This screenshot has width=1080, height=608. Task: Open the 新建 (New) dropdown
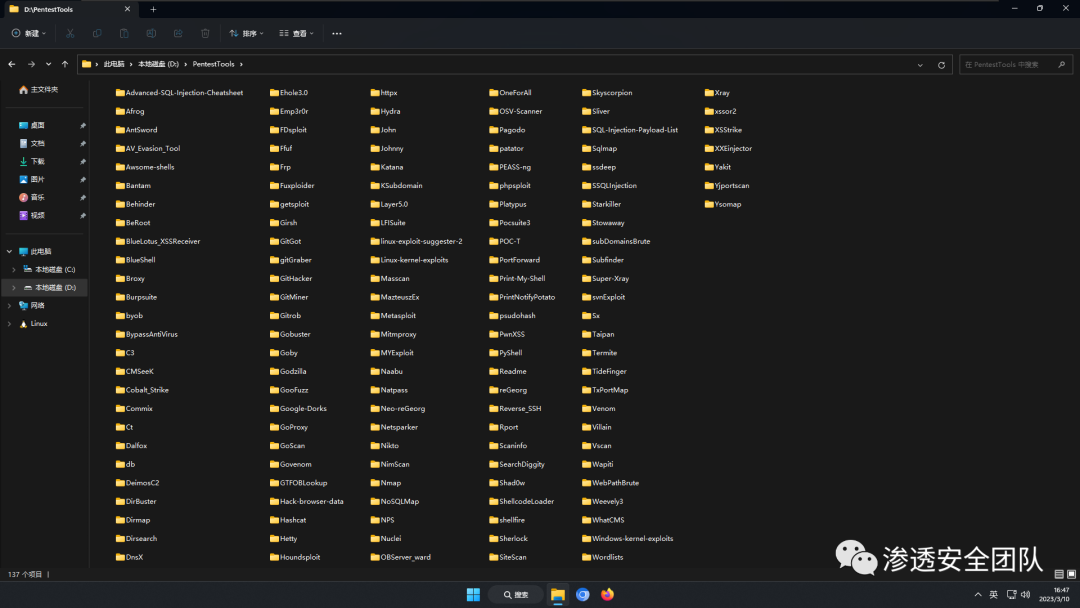click(29, 33)
